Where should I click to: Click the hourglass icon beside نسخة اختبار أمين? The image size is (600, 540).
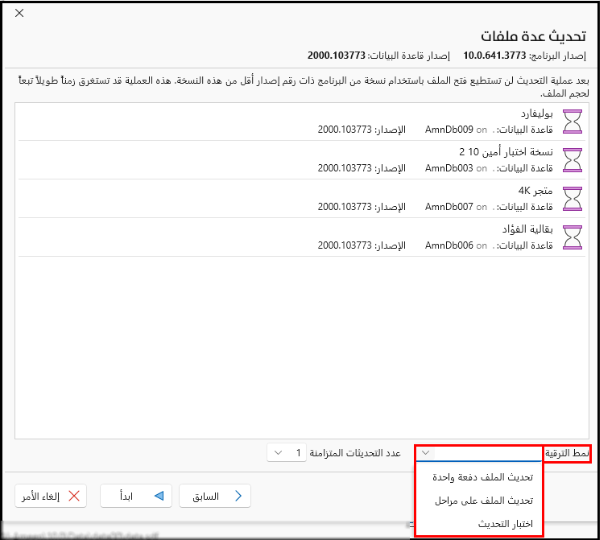click(x=573, y=159)
